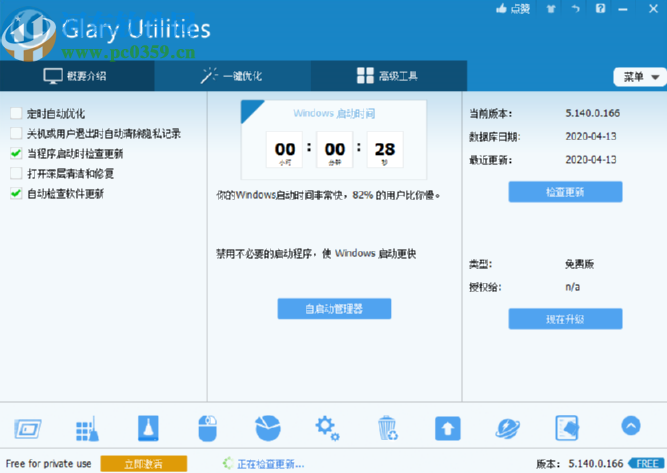Screen dimensions: 667x473
Task: Open the tracks eraser document icon
Action: [567, 428]
